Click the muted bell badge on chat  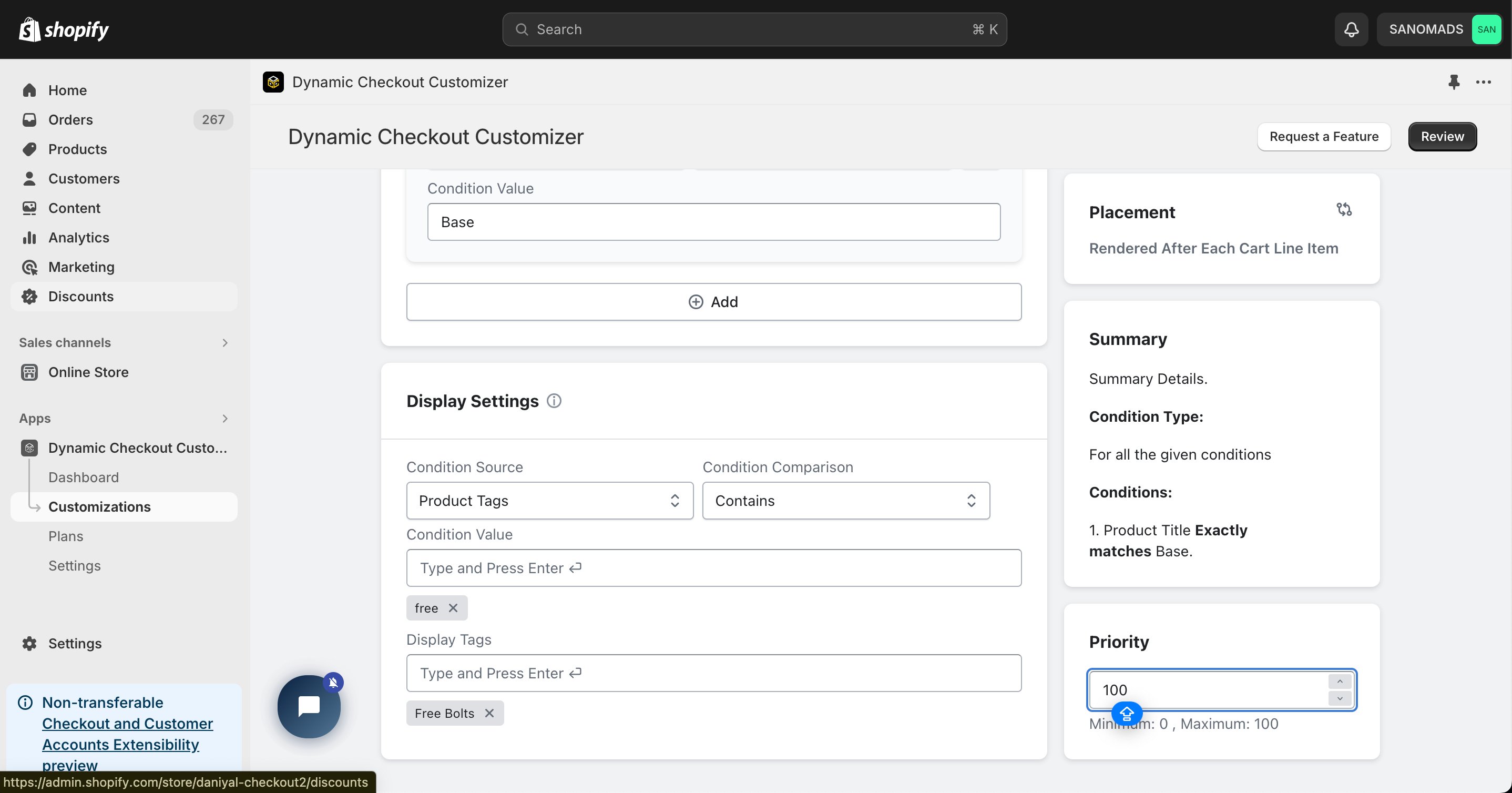[333, 683]
